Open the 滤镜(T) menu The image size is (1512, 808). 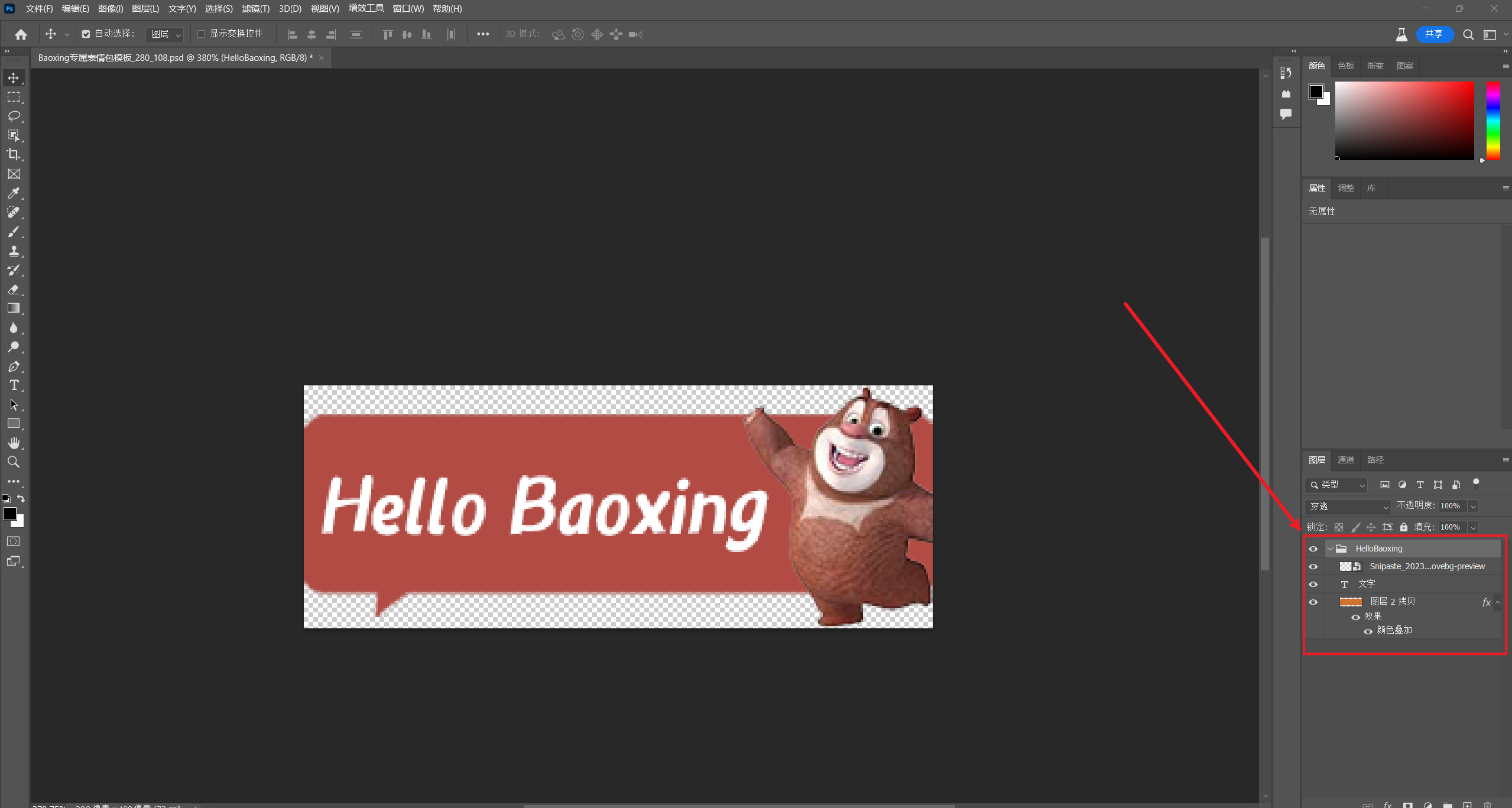click(x=255, y=9)
